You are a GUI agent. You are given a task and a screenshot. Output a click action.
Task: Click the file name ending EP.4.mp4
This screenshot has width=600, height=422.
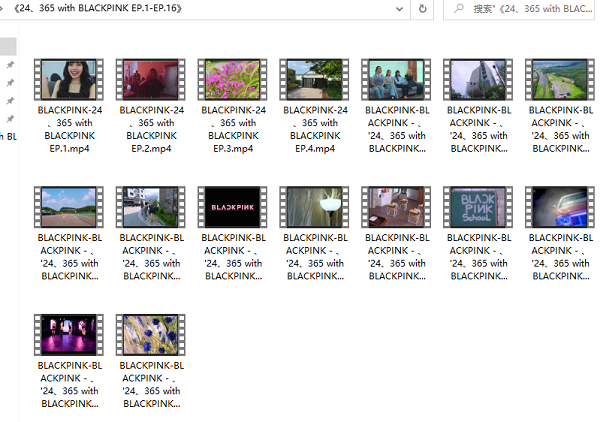[315, 129]
